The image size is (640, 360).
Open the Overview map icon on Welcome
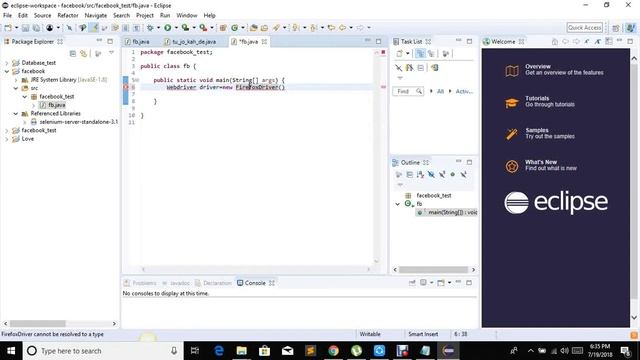[x=512, y=71]
